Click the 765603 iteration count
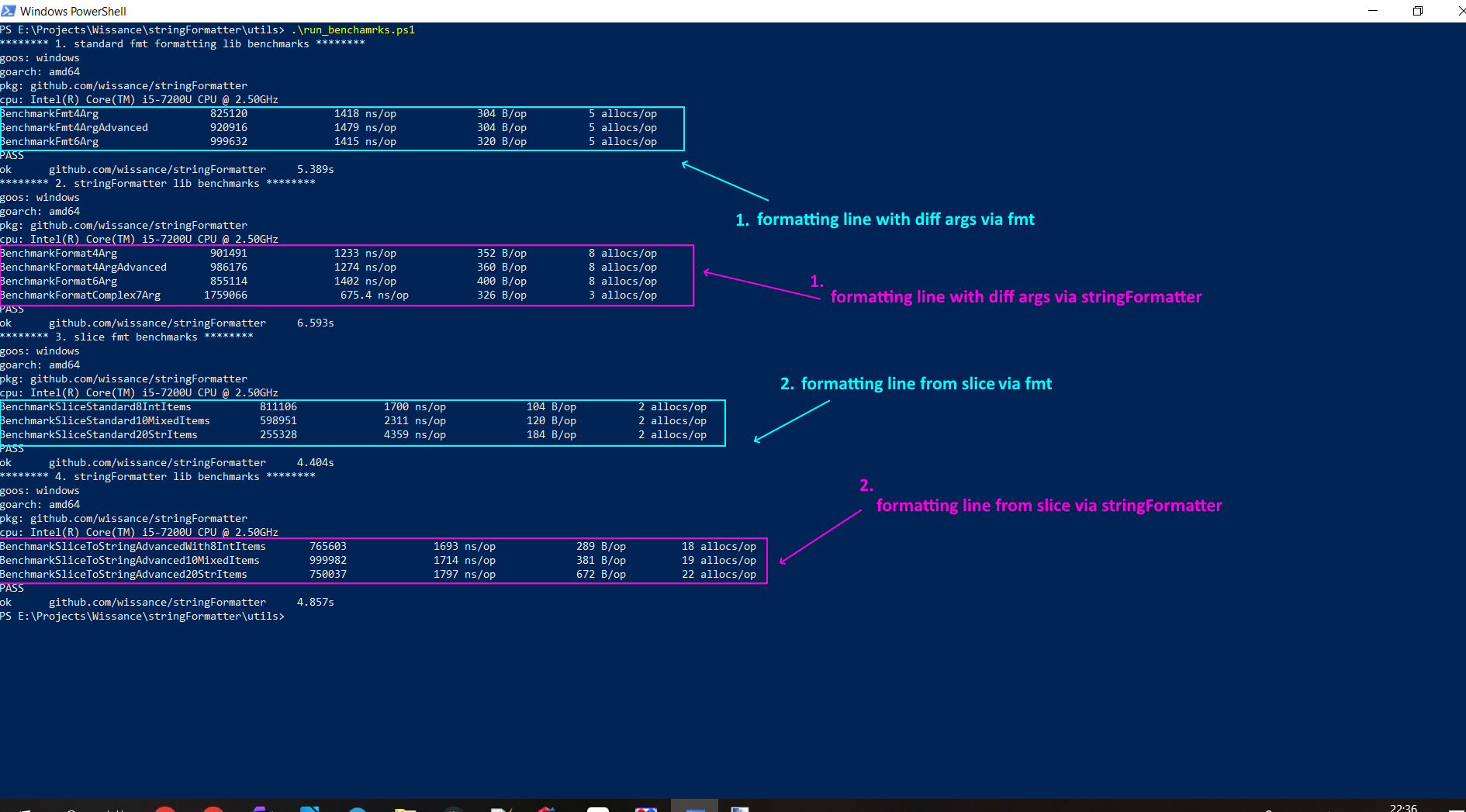 click(x=328, y=547)
